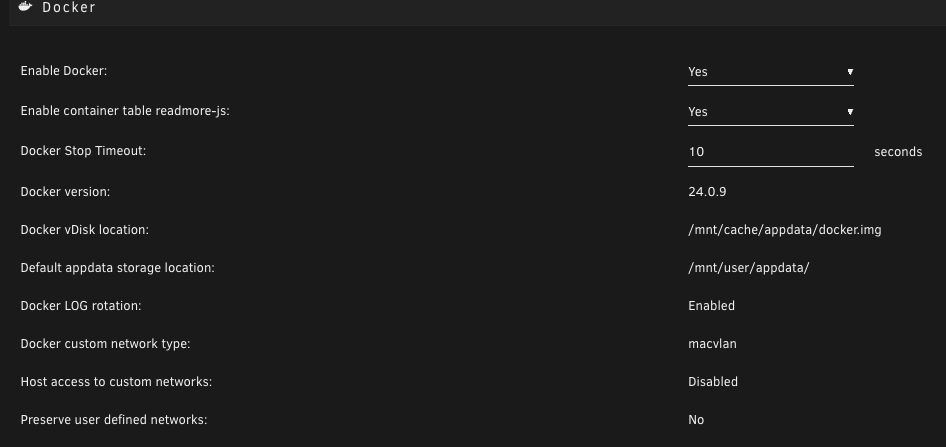The image size is (946, 447).
Task: Click the Preserve user defined networks label
Action: (x=114, y=420)
